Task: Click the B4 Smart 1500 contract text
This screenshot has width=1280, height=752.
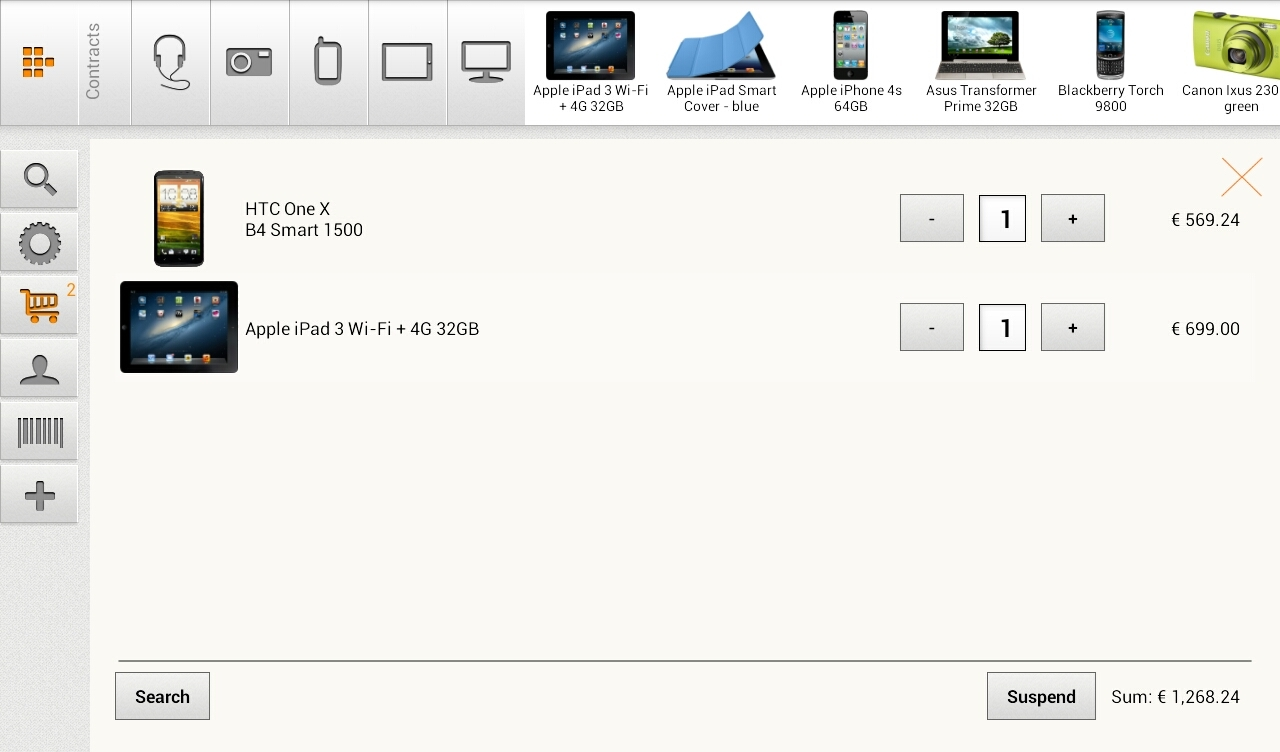Action: [x=304, y=230]
